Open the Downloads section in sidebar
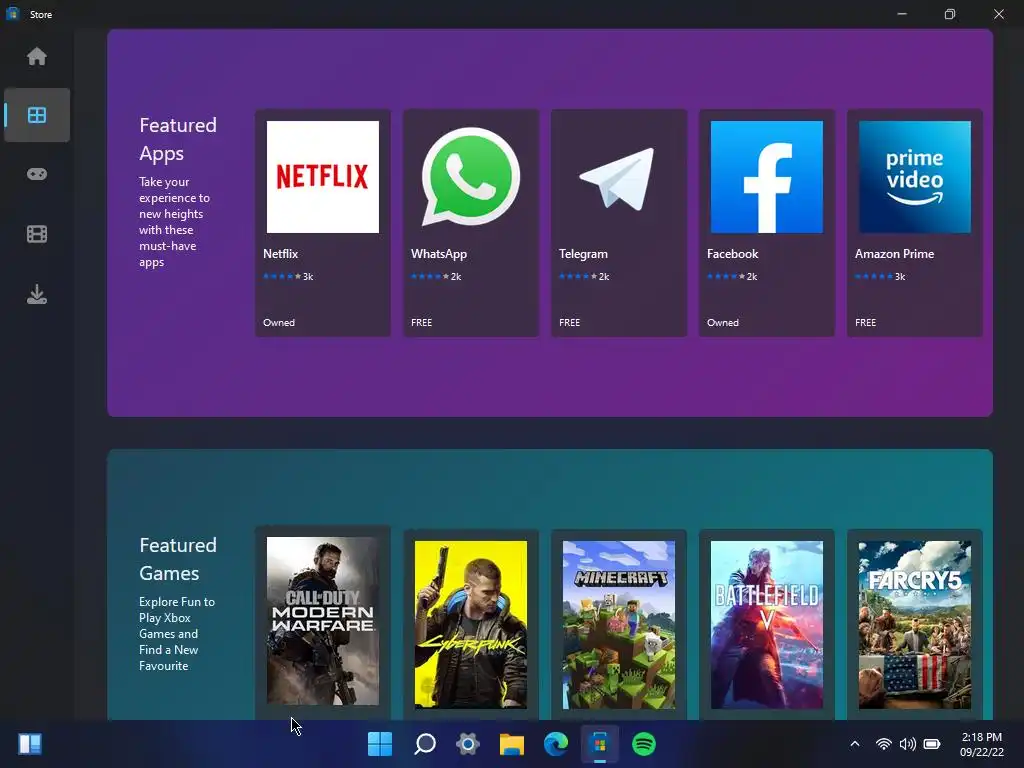Screen dimensions: 1024x768 (37, 294)
